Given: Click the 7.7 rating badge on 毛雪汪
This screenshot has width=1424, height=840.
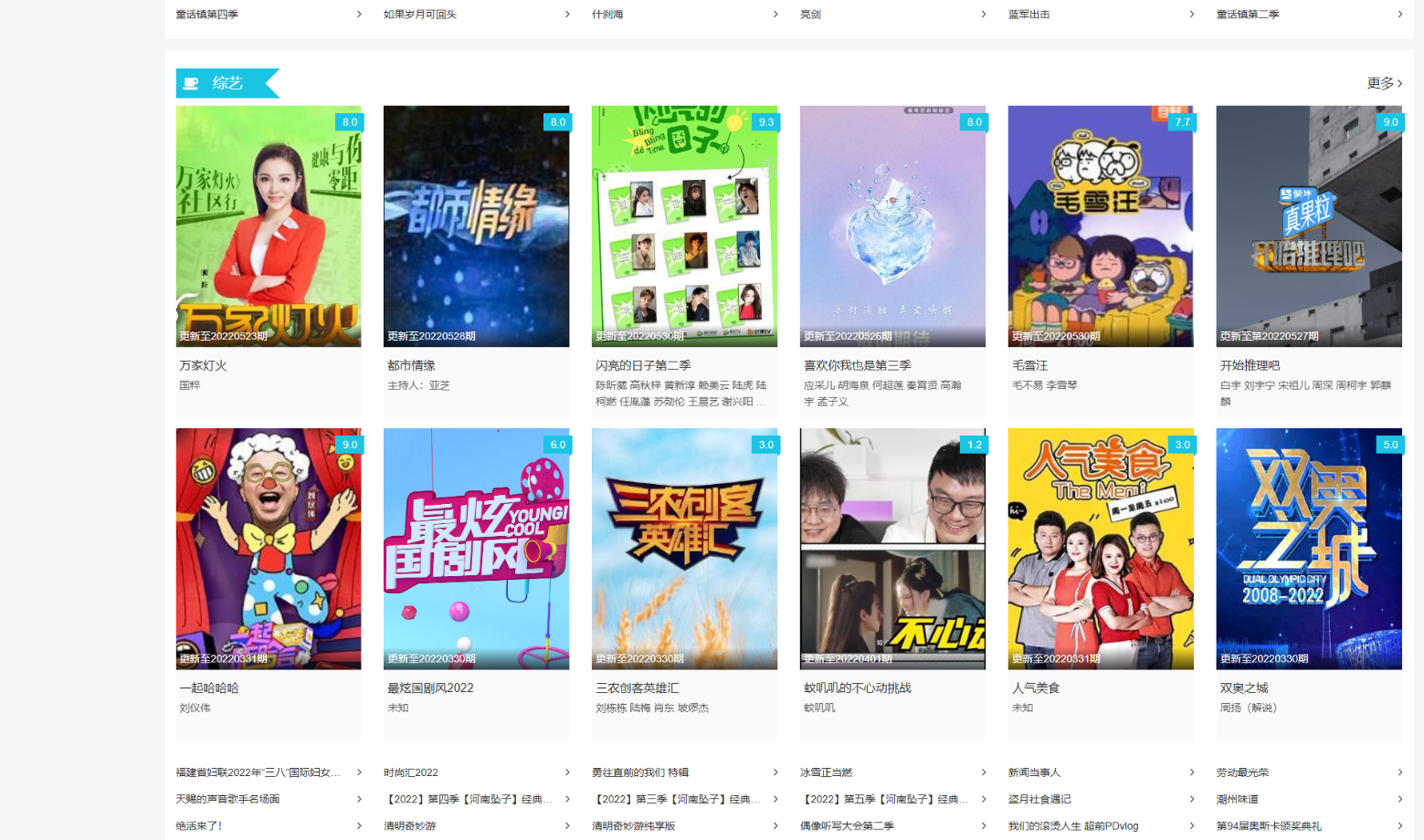Looking at the screenshot, I should pyautogui.click(x=1182, y=121).
